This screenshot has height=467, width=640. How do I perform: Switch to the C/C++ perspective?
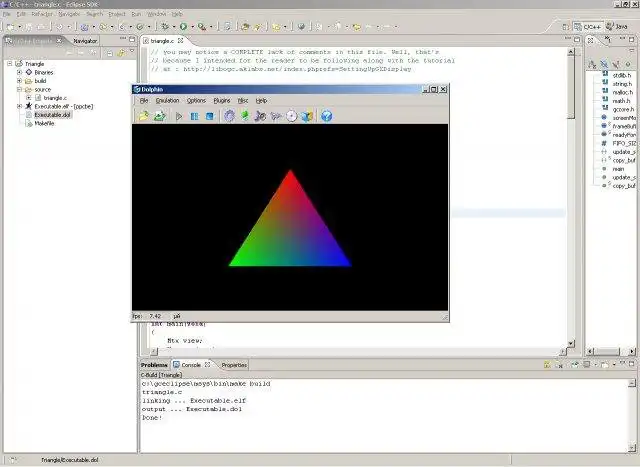point(588,27)
